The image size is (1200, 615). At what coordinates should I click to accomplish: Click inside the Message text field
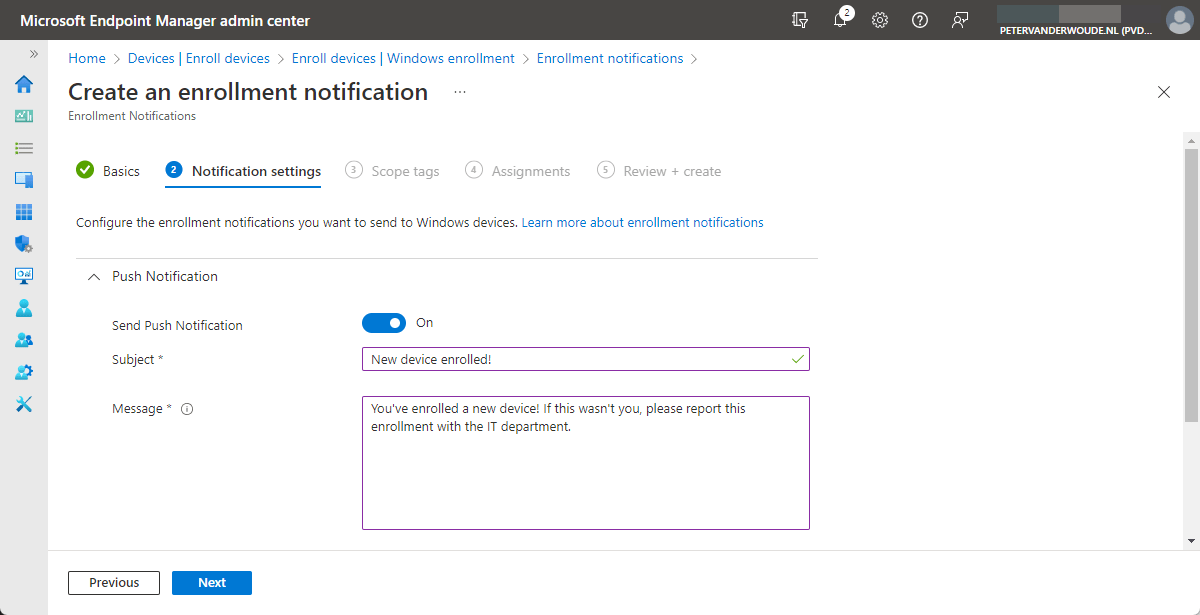(585, 462)
